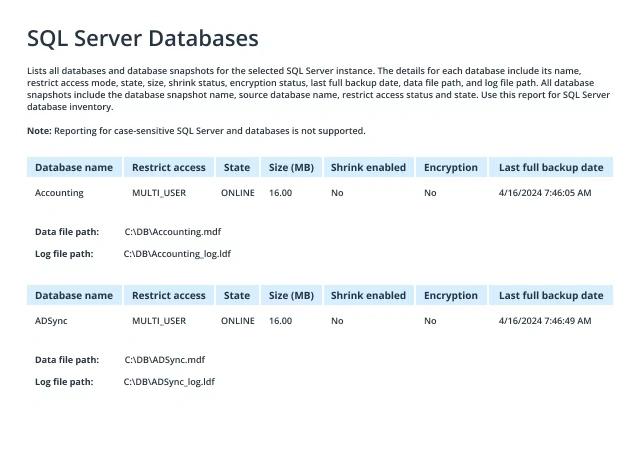The width and height of the screenshot is (640, 450).
Task: Select path C:\DB\ADSync_log.ldf
Action: tap(169, 382)
